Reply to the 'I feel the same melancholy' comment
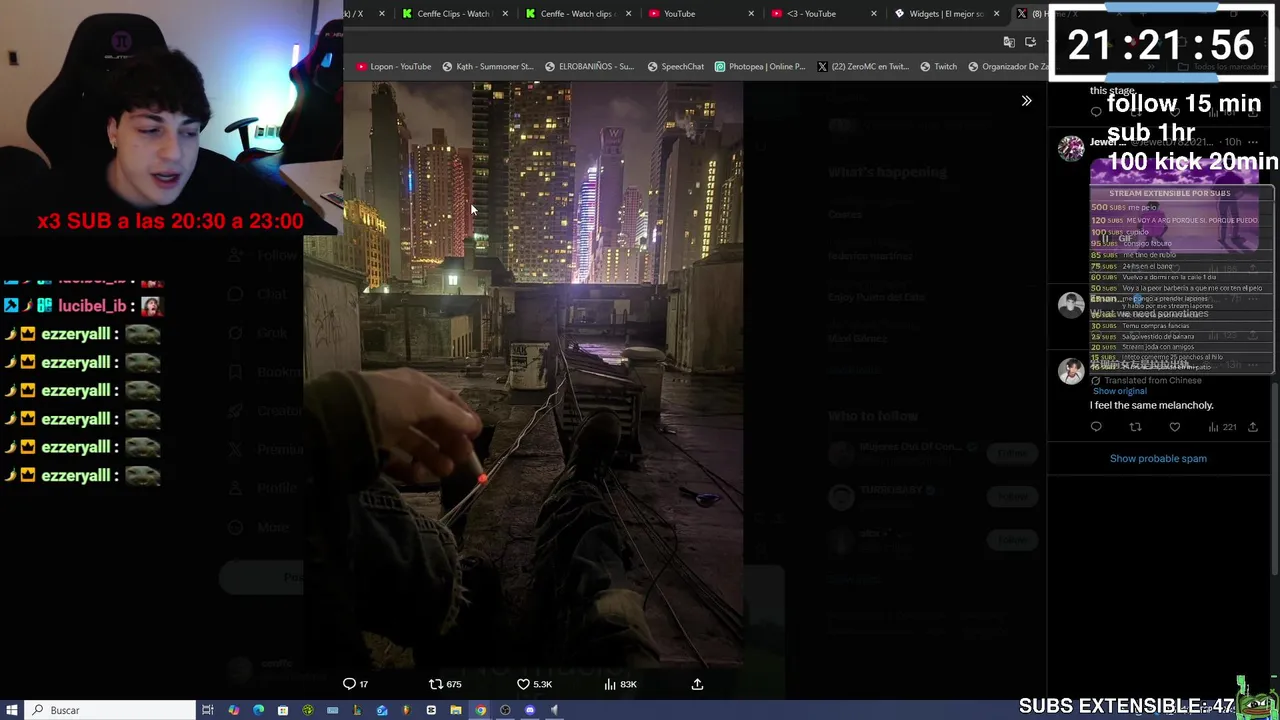This screenshot has width=1280, height=720. (1096, 427)
